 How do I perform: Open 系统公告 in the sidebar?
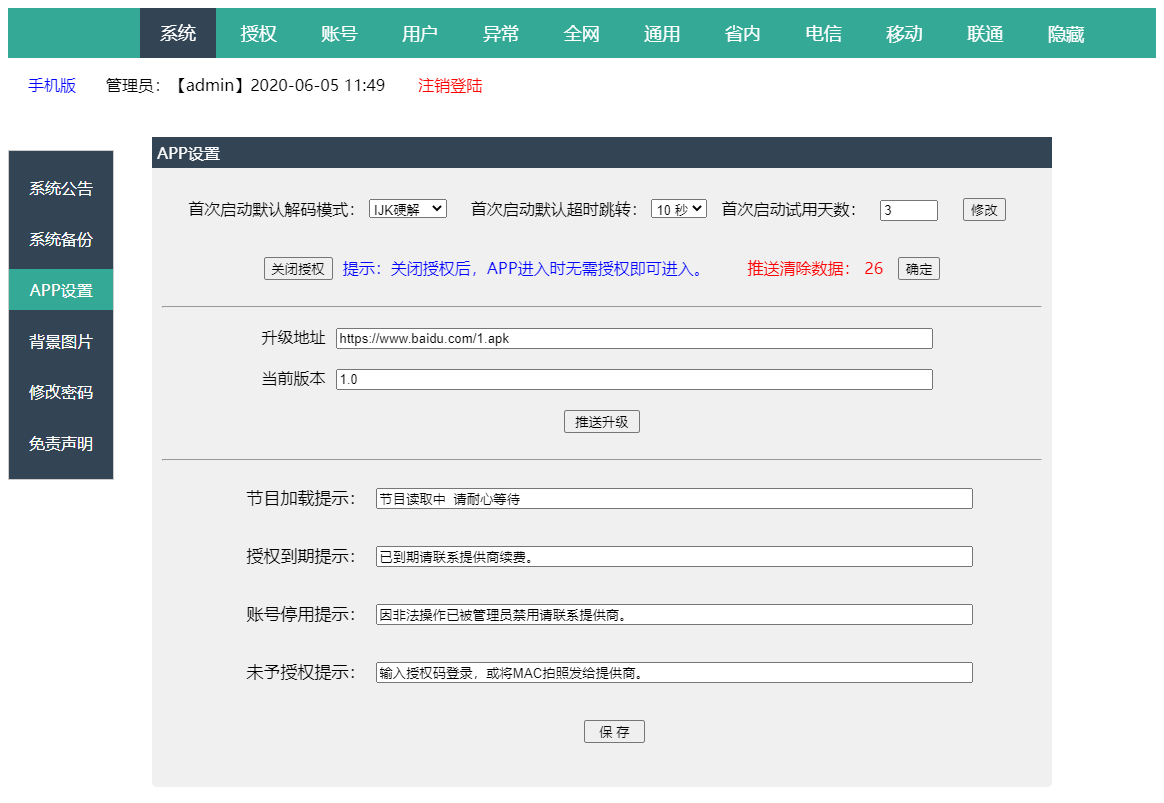[x=61, y=189]
